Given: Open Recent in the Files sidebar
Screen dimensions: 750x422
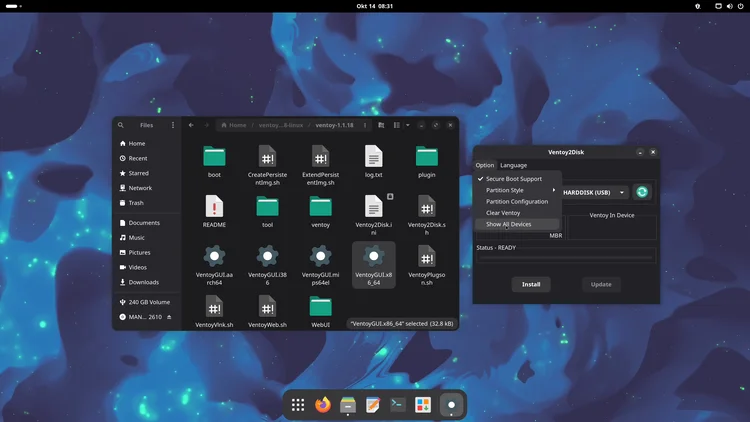Looking at the screenshot, I should [147, 158].
